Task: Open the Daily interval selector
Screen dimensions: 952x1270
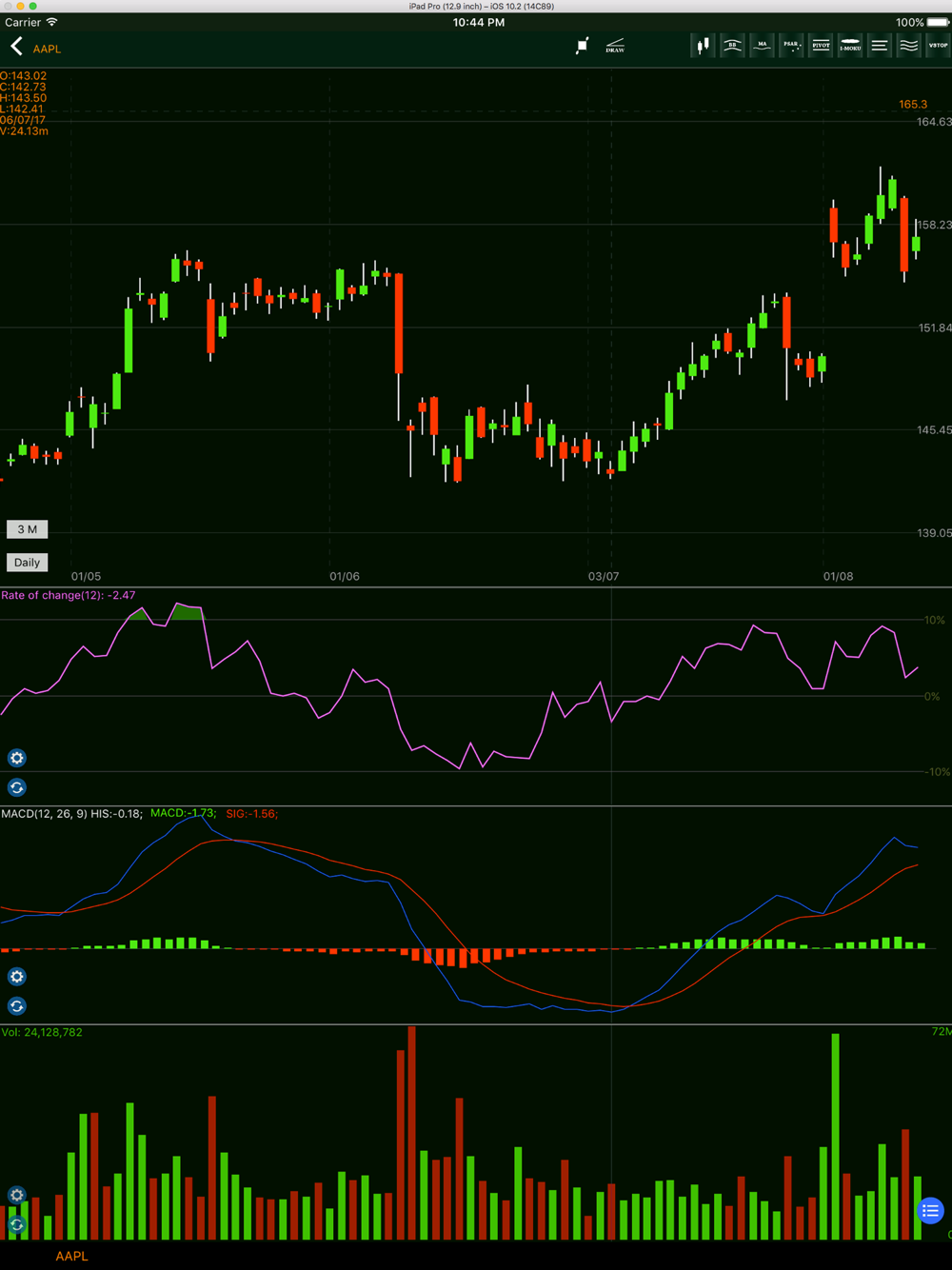Action: 27,563
